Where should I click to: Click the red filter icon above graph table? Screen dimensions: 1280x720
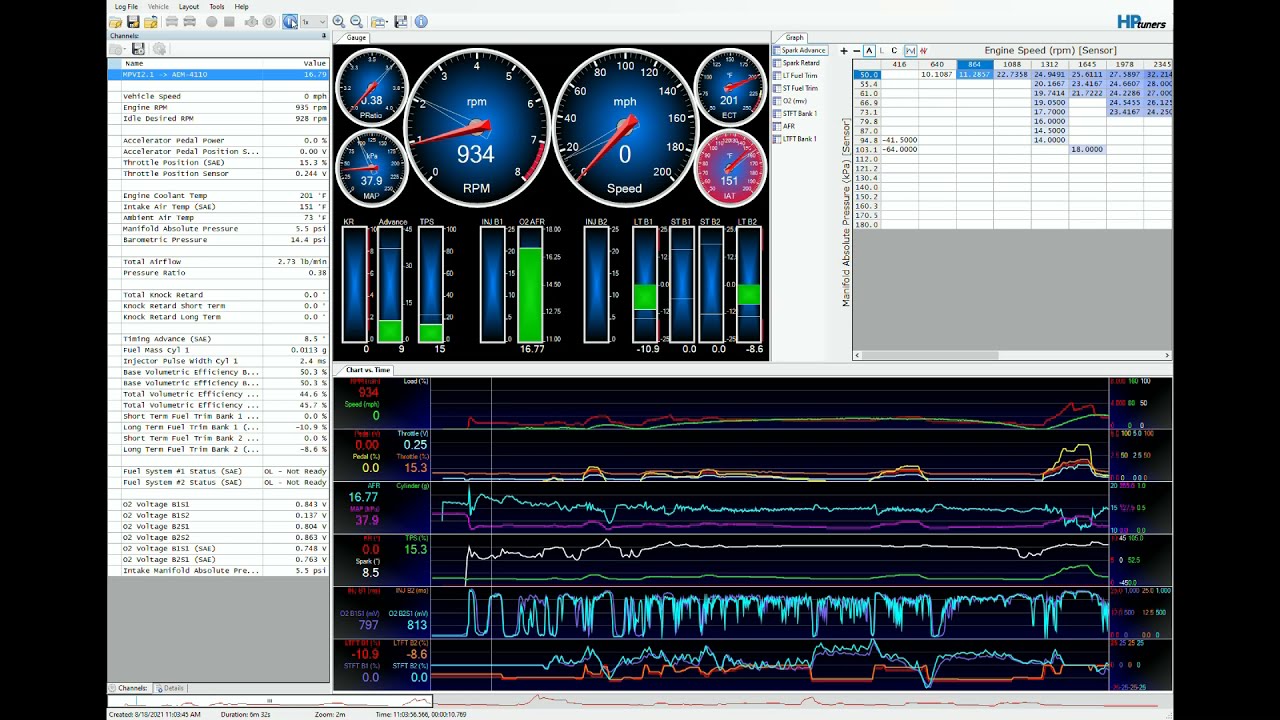tap(923, 51)
